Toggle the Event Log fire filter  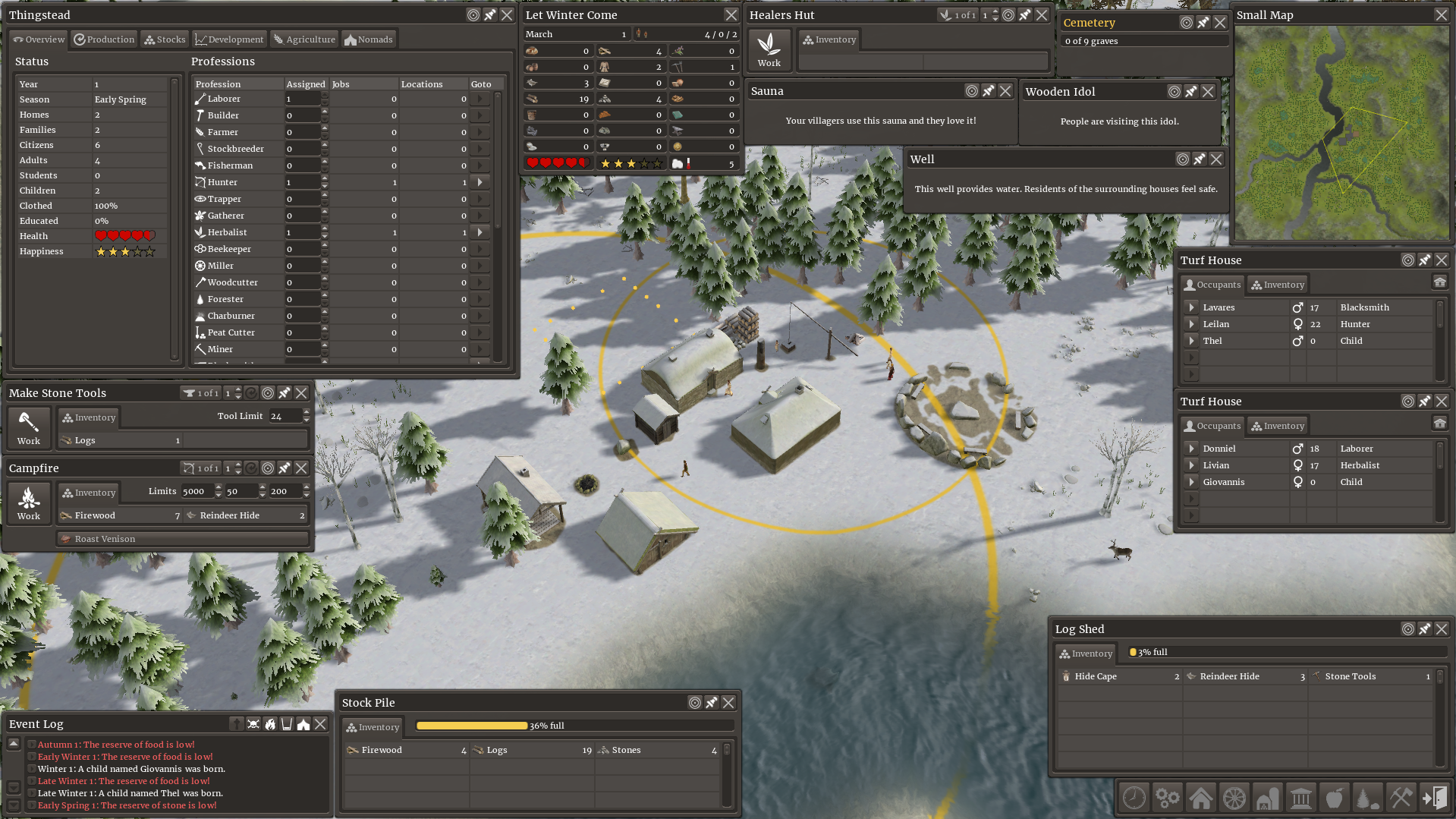coord(270,724)
